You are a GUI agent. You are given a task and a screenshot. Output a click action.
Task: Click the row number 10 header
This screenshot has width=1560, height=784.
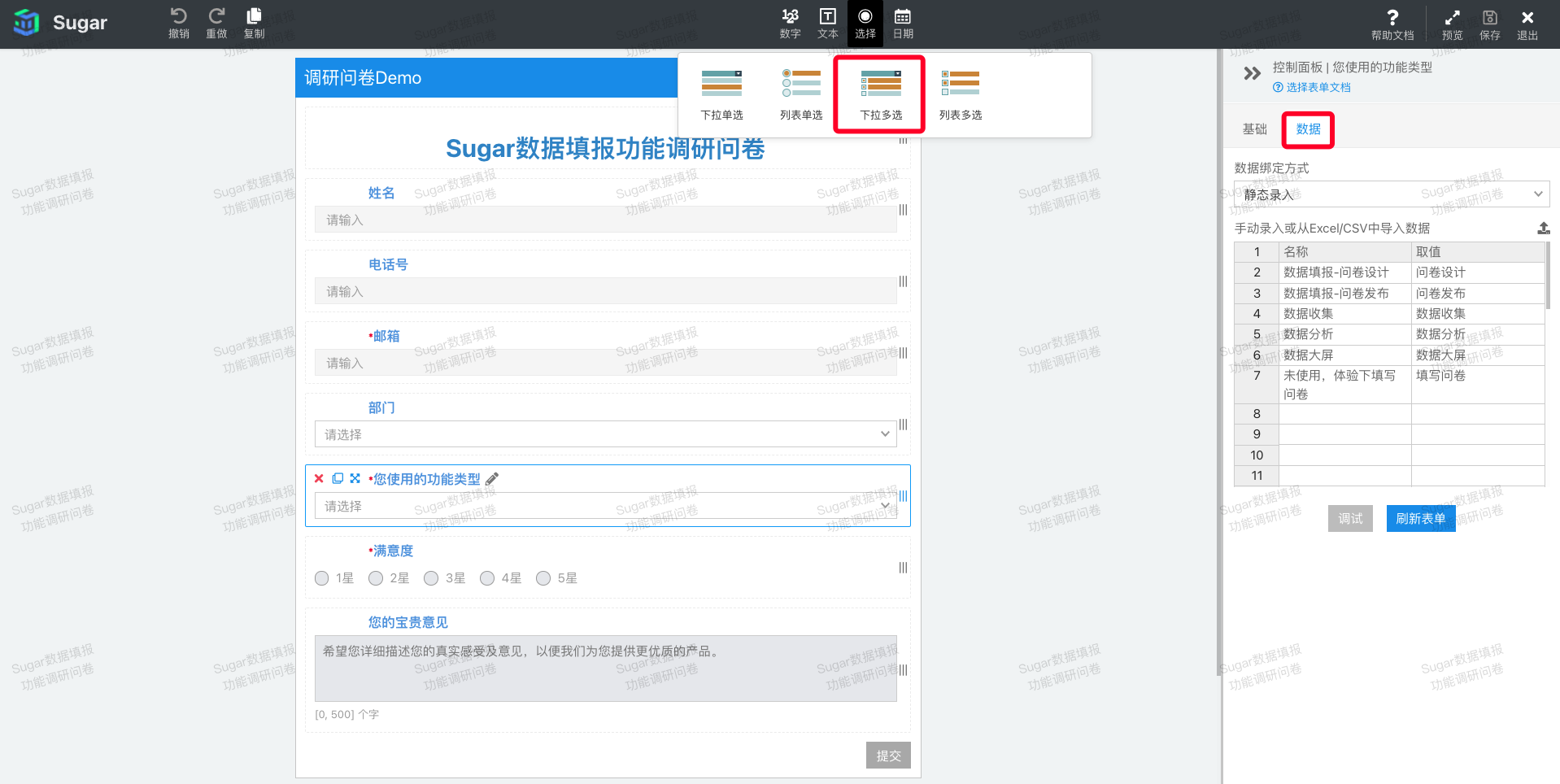point(1257,455)
